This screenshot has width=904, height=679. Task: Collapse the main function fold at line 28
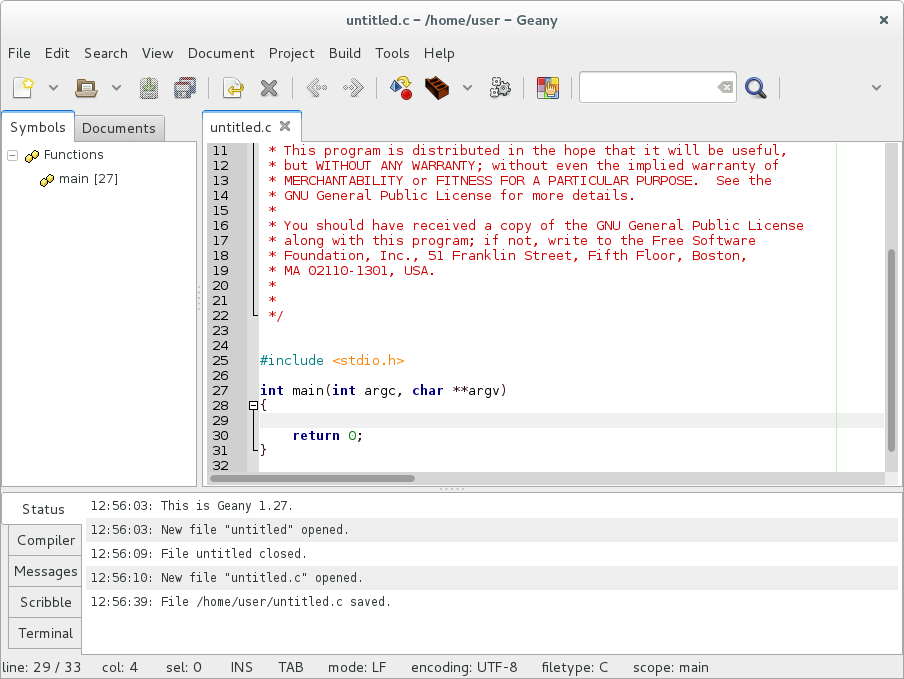click(253, 406)
